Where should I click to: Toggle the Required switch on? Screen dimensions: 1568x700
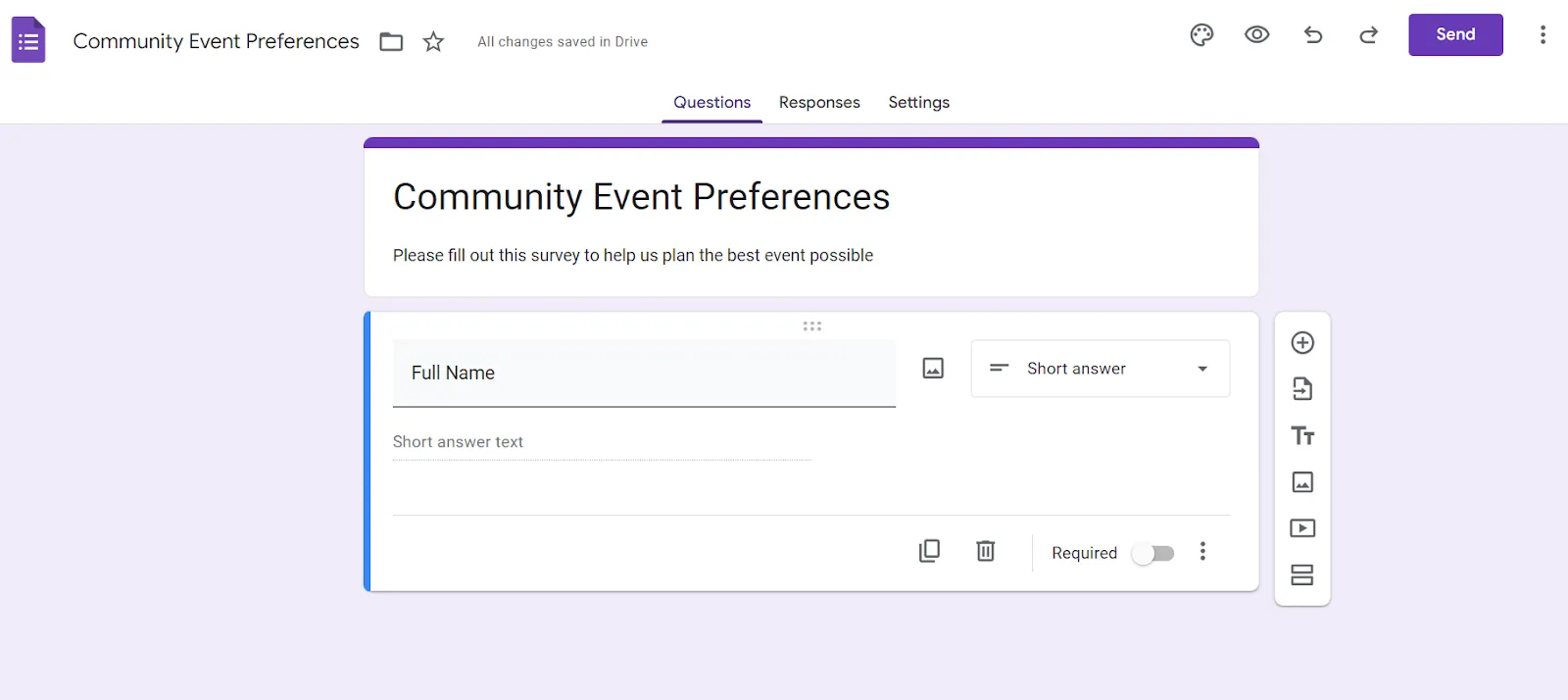click(1153, 553)
